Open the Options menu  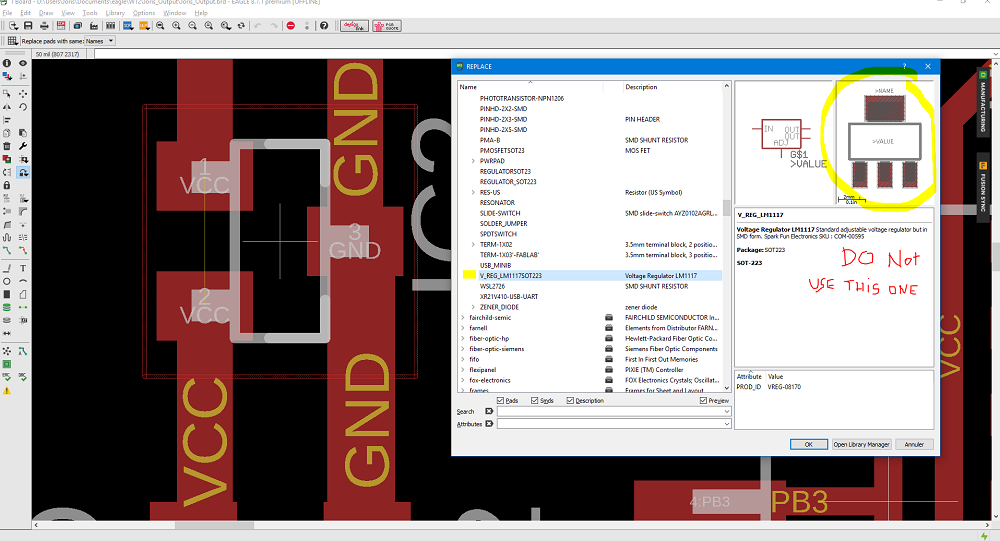(x=144, y=13)
